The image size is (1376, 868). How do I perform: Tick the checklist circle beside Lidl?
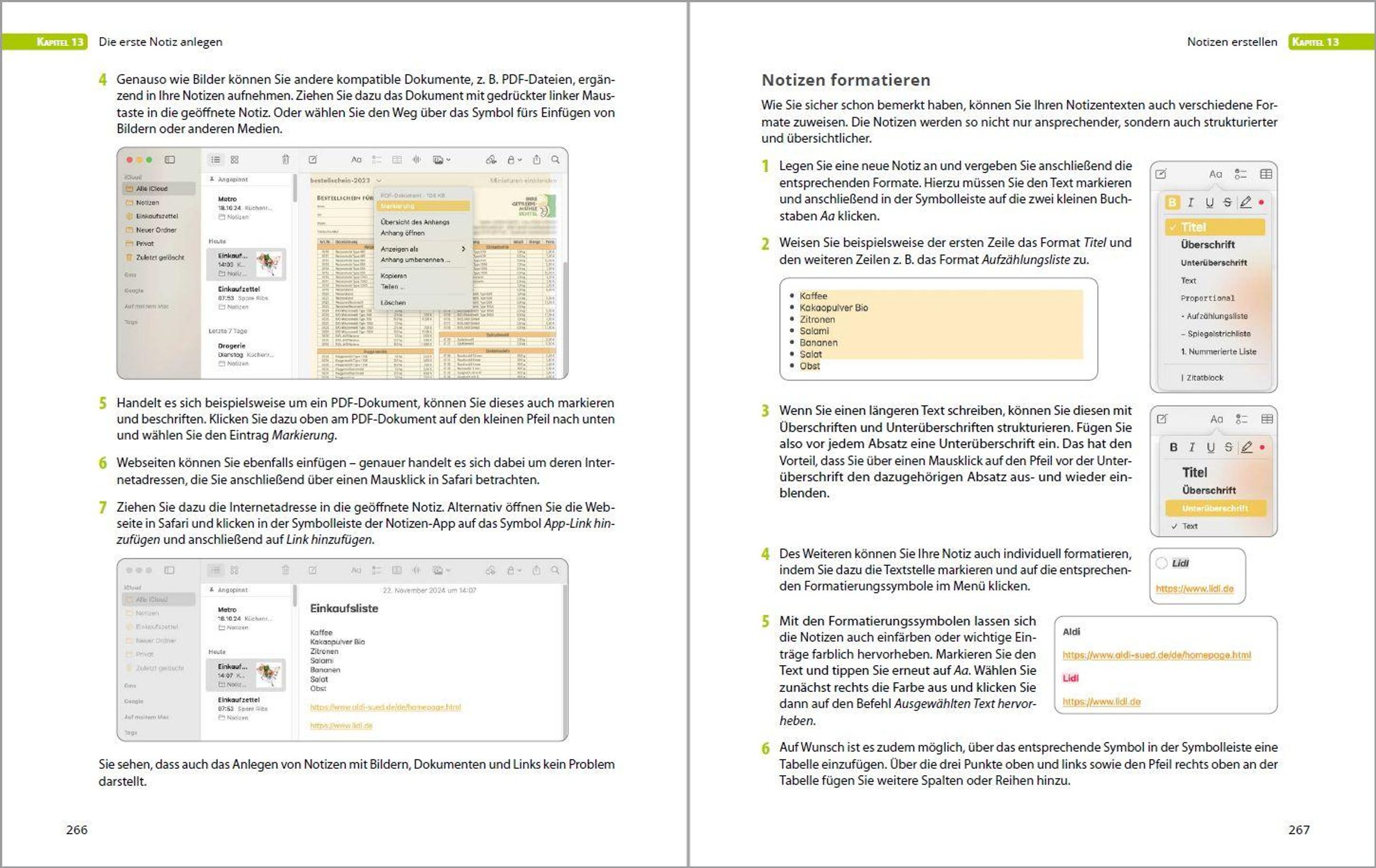[x=1161, y=564]
